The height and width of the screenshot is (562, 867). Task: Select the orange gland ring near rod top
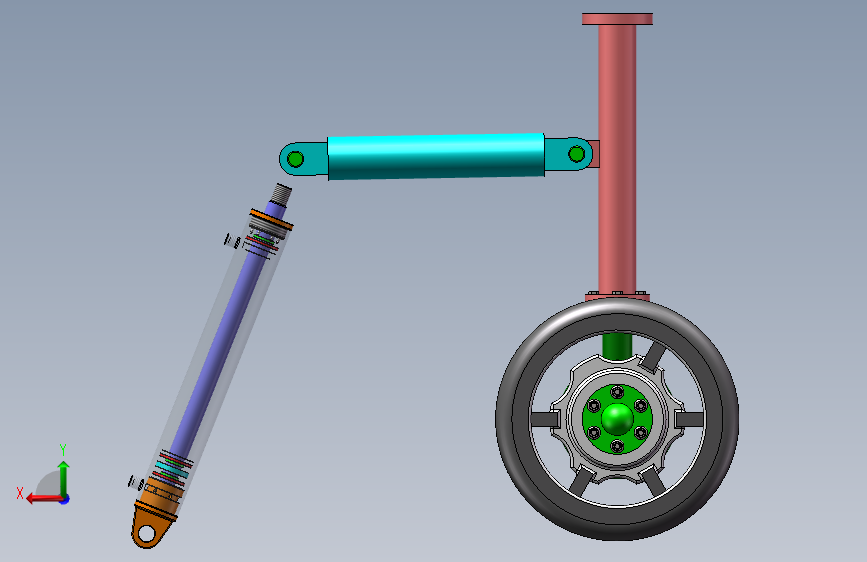[271, 219]
